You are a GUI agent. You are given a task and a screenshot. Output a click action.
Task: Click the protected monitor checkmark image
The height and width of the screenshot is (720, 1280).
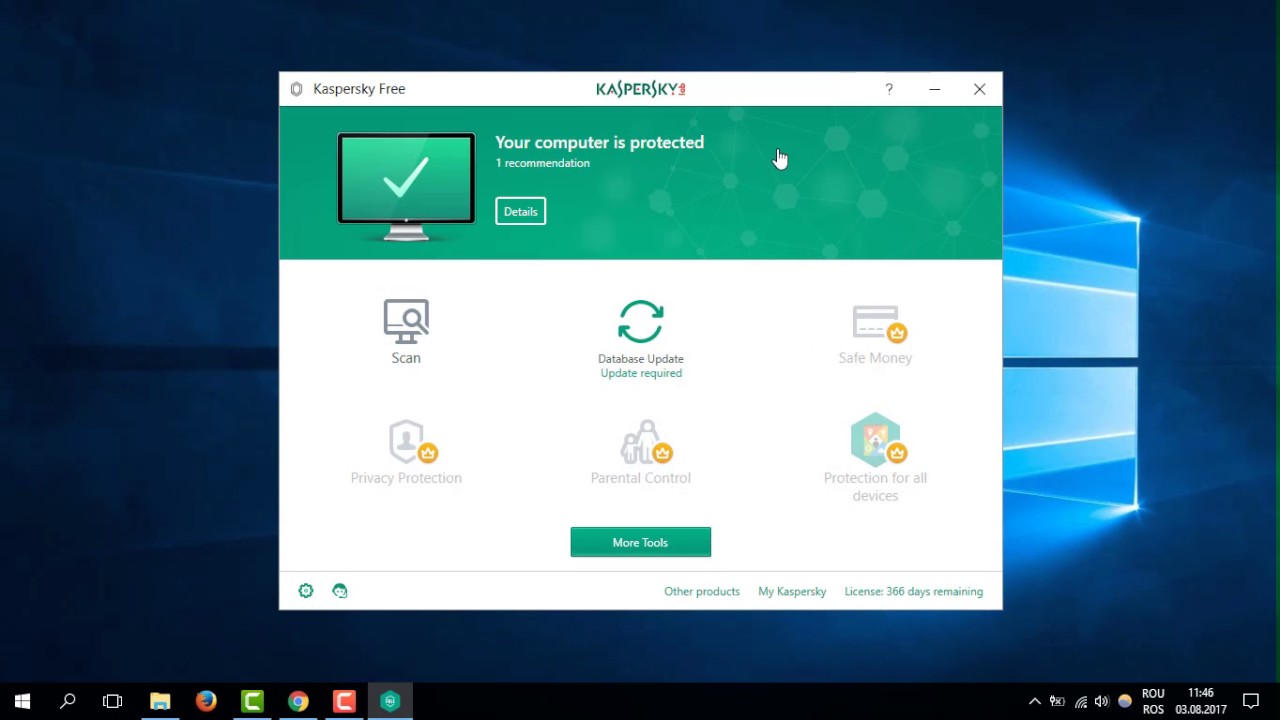(406, 186)
